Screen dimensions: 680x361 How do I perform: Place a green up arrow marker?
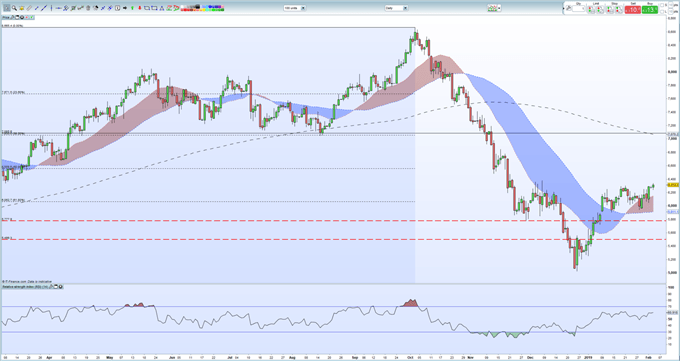click(x=132, y=8)
